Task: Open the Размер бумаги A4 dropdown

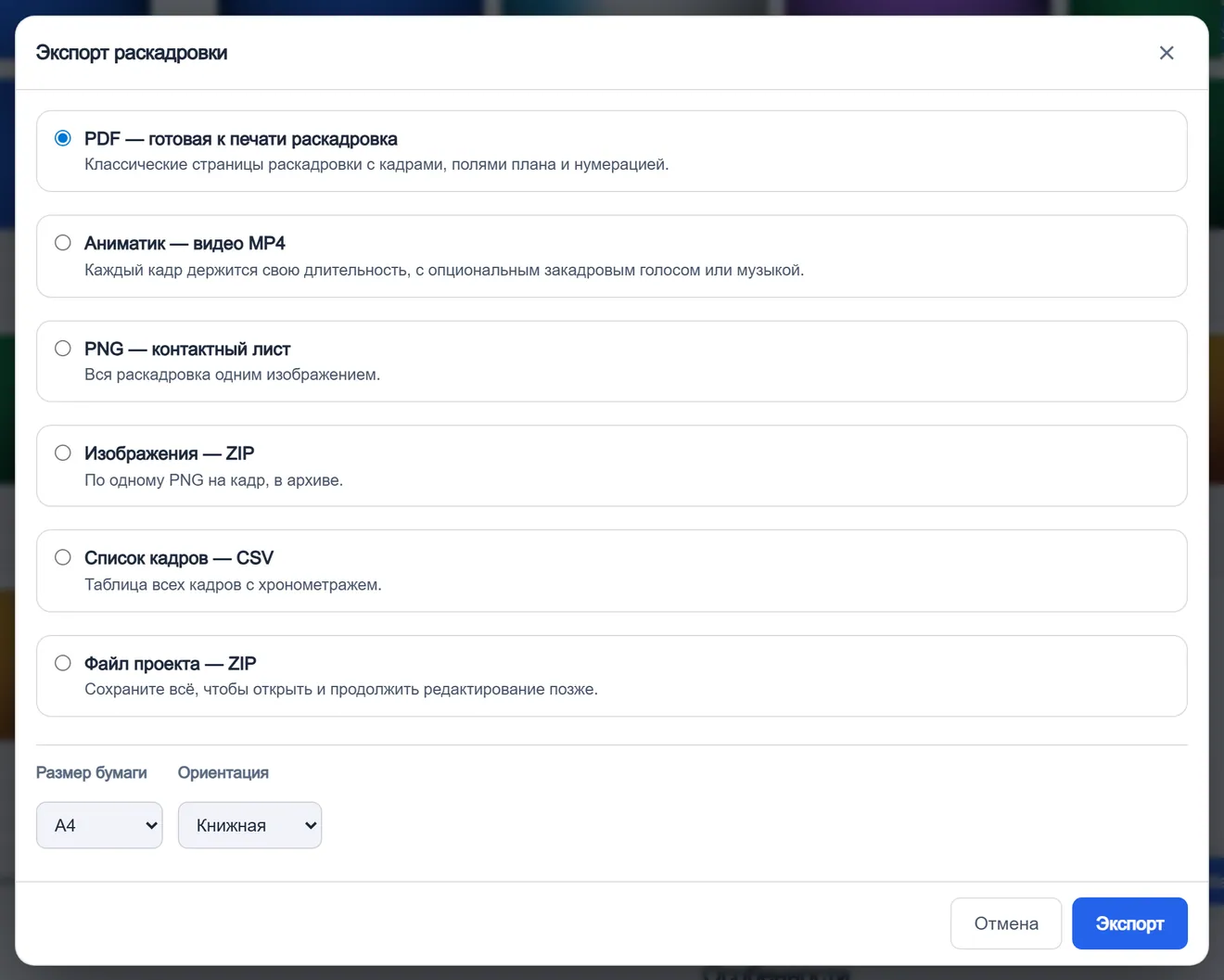Action: click(x=99, y=825)
